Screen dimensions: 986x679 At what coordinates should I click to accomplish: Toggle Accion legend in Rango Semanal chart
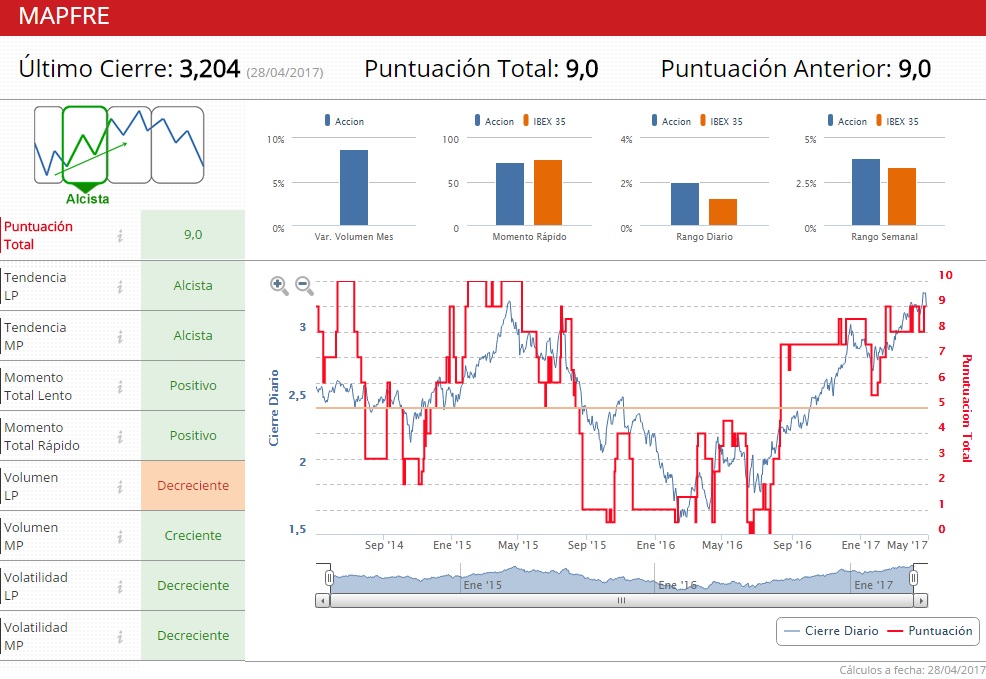(847, 121)
